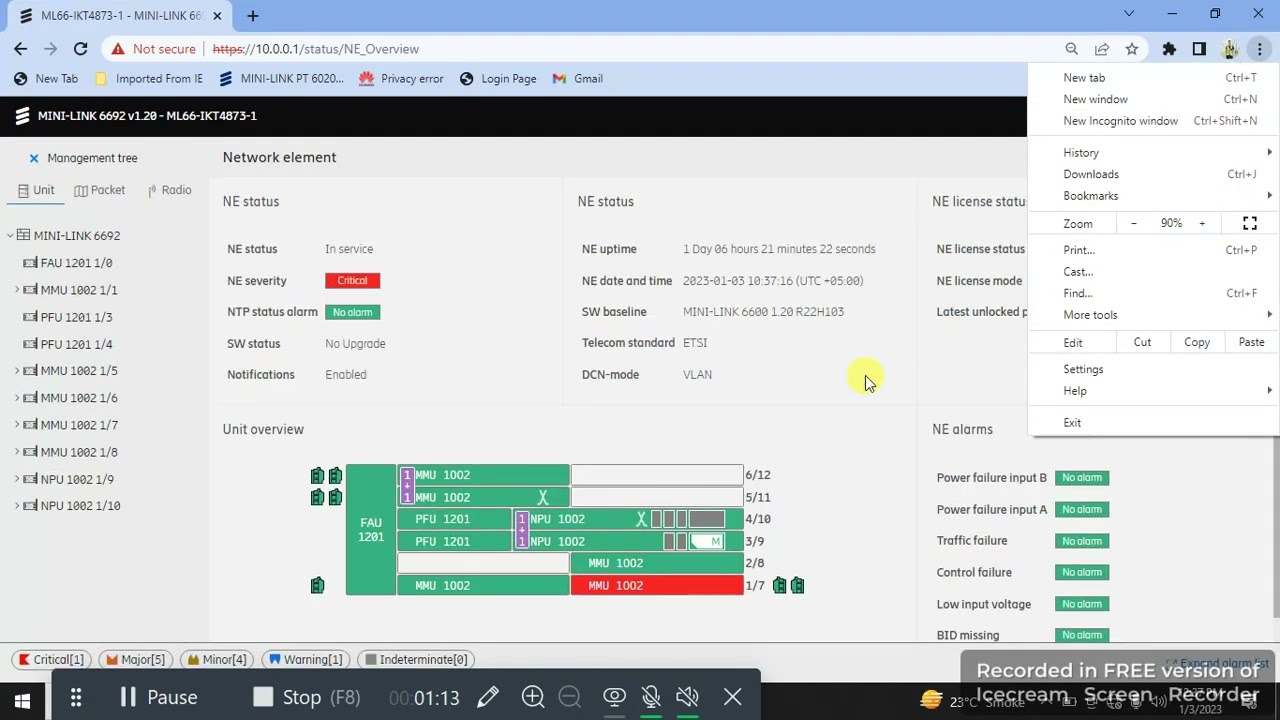Expand MMU 1002 1/8 tree node
This screenshot has width=1280, height=720.
[17, 452]
